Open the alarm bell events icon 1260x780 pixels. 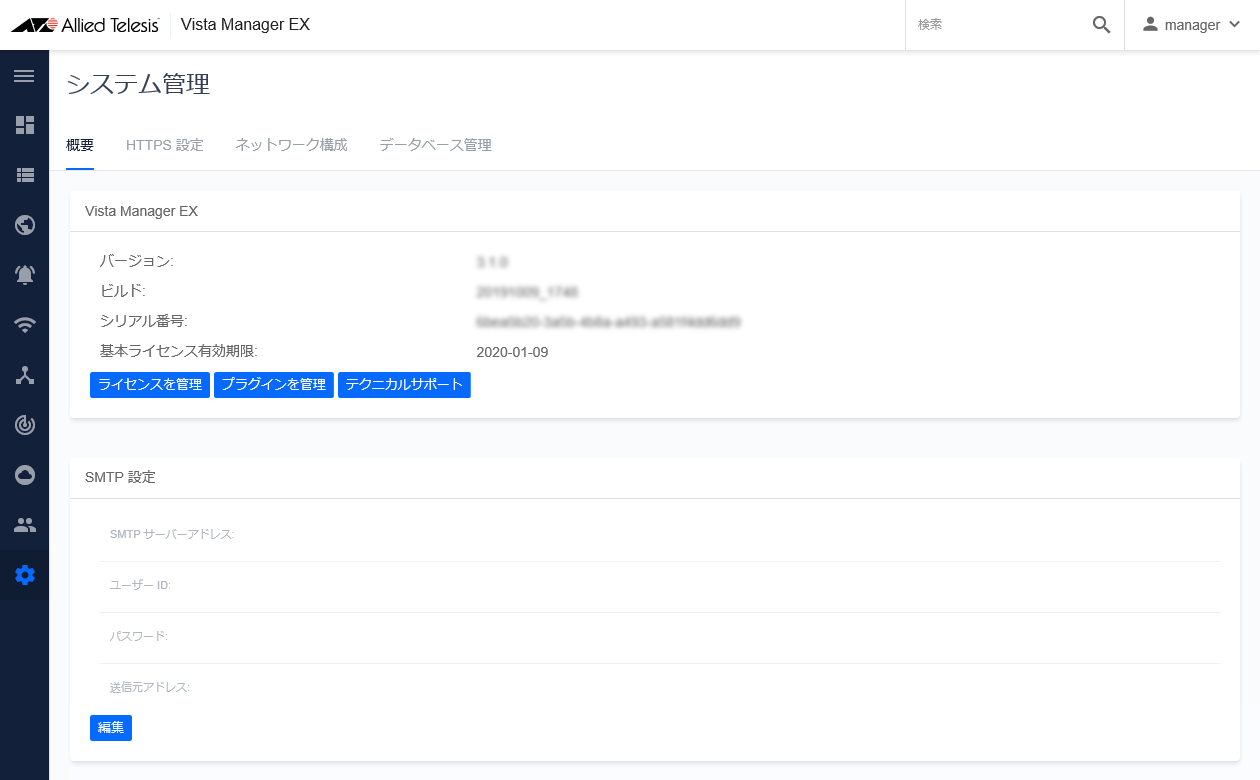pos(24,275)
